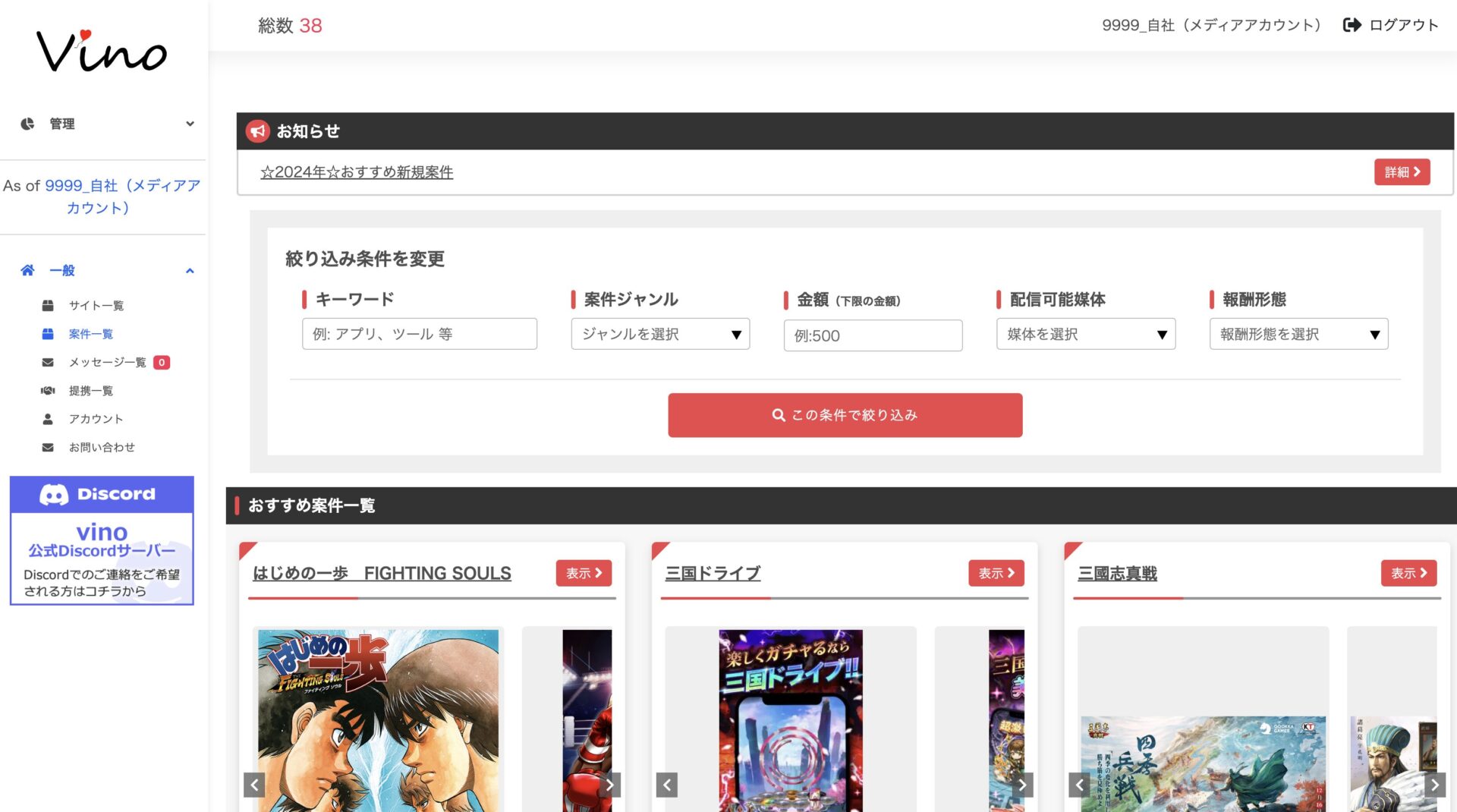Click the logout icon next to ログアウト
1457x812 pixels.
pyautogui.click(x=1352, y=24)
